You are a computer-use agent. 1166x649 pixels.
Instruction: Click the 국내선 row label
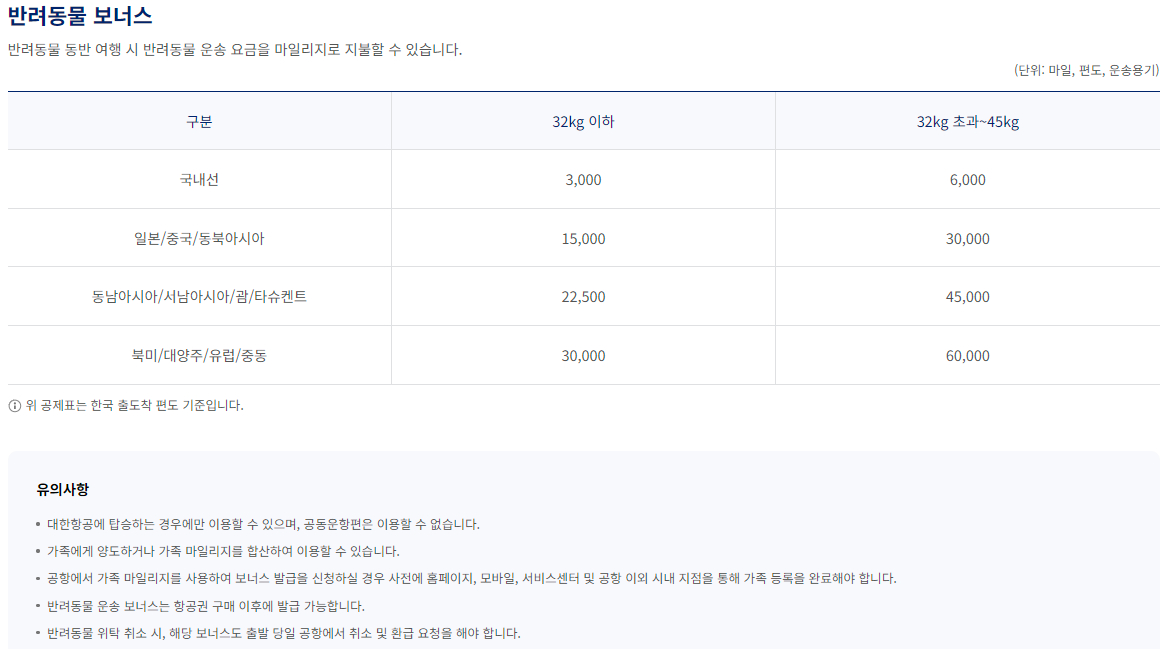click(199, 179)
